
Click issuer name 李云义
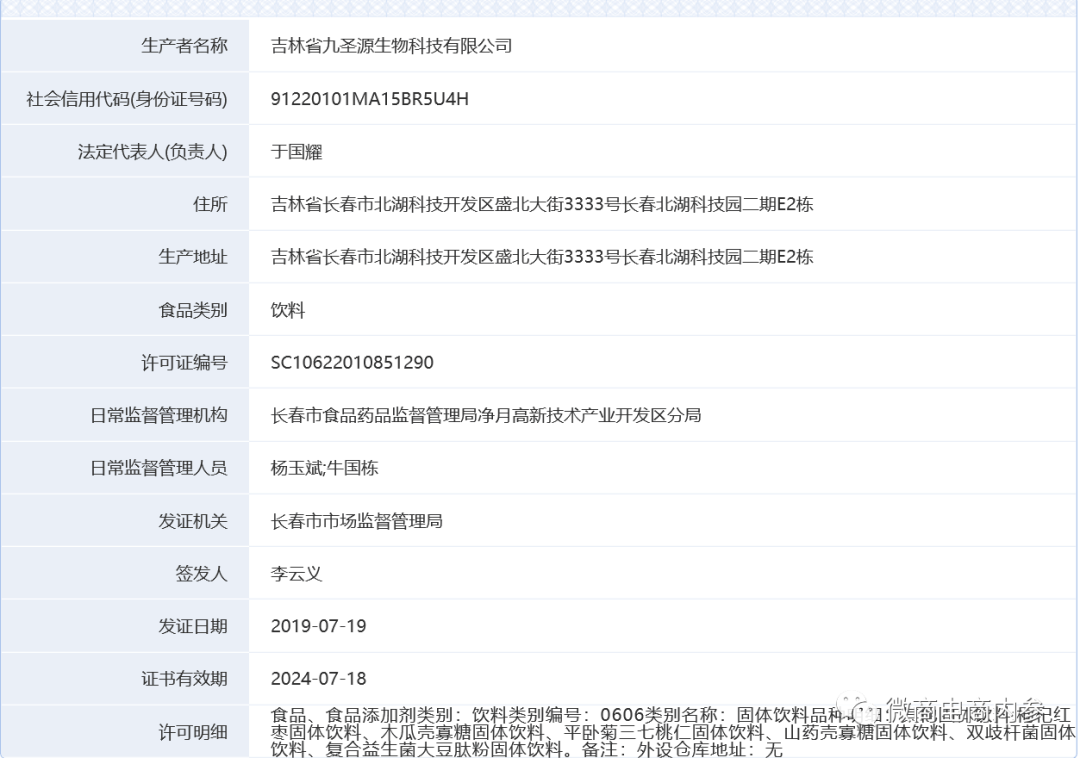pyautogui.click(x=296, y=573)
